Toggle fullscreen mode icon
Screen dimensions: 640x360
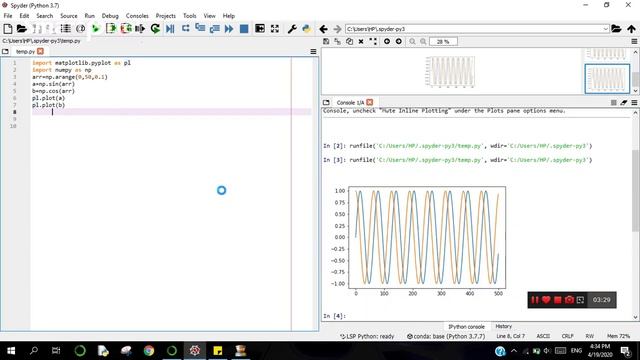tap(275, 29)
